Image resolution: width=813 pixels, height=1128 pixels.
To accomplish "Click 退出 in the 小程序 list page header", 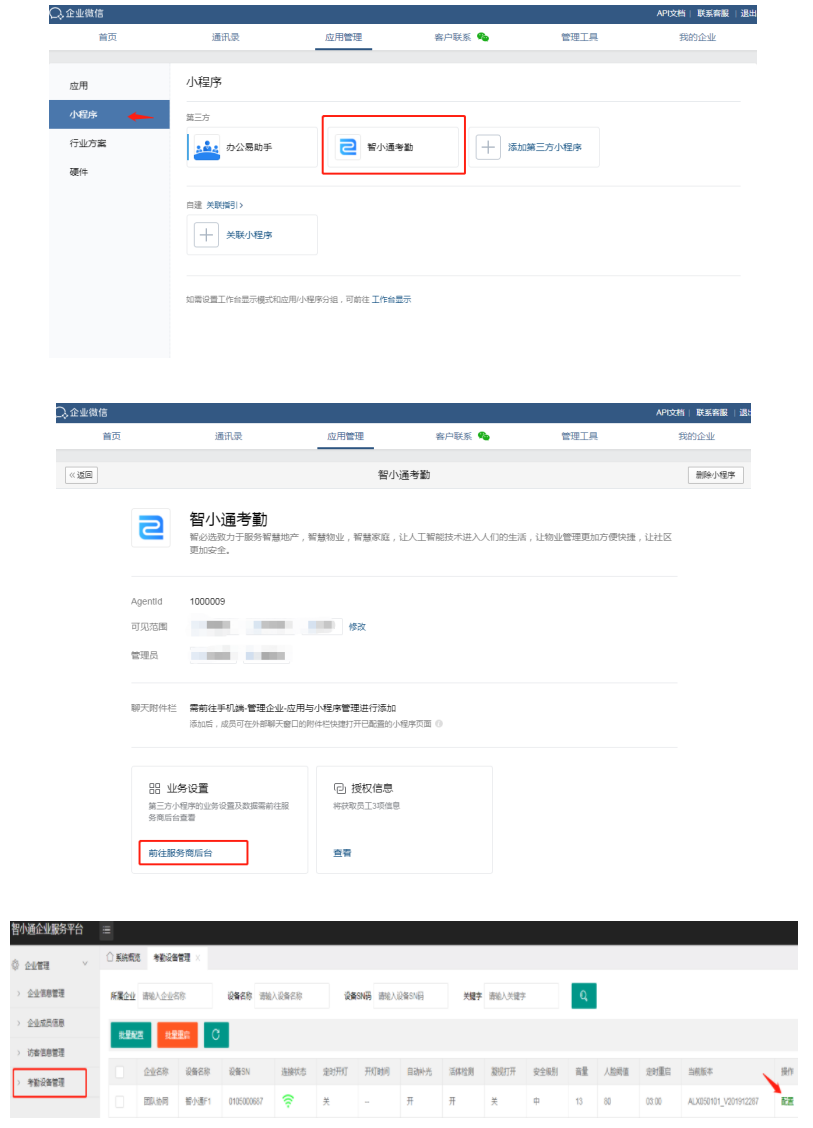I will 748,13.
